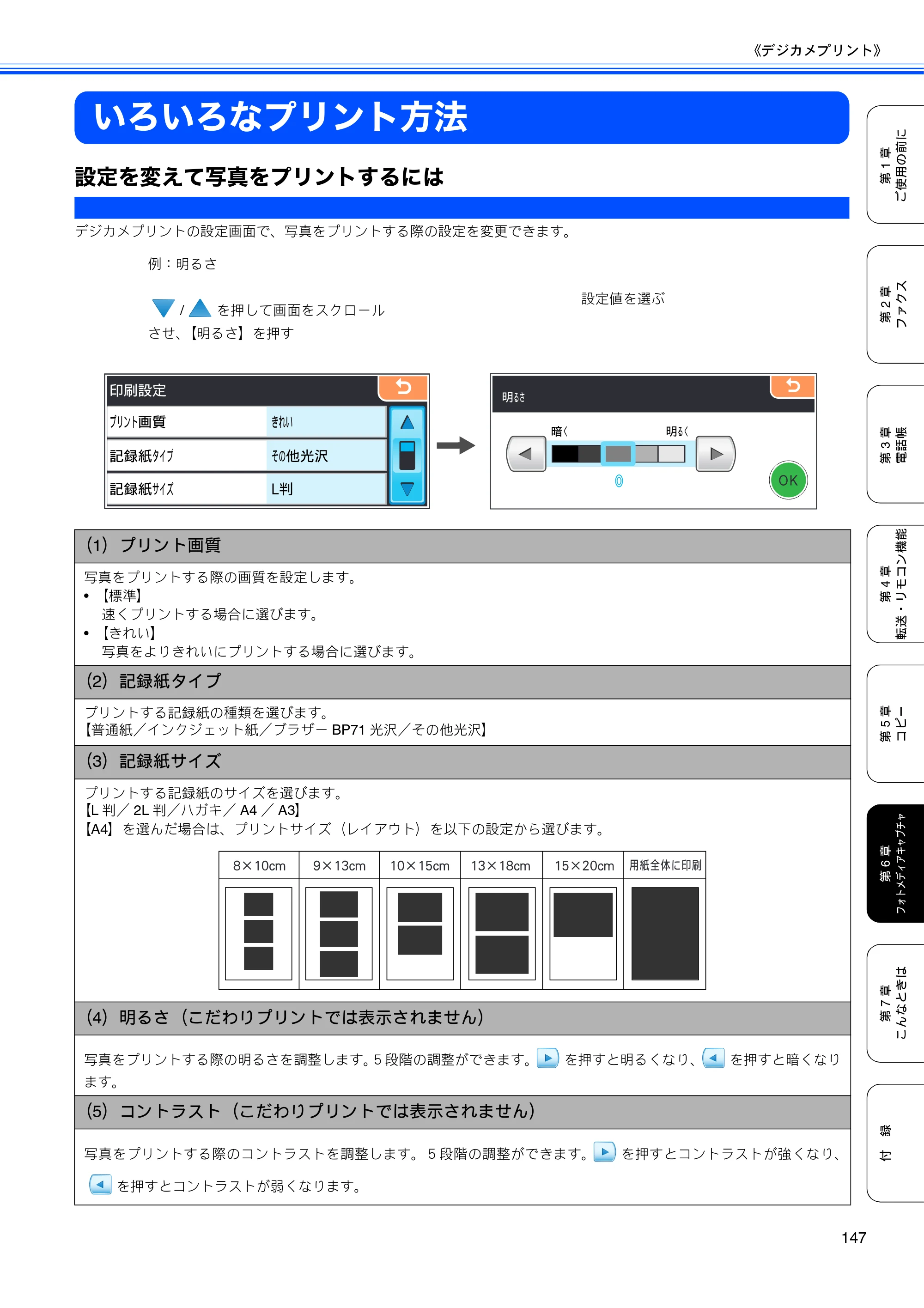Open the 第6章 フォトメディアキャプチャ tab

pyautogui.click(x=895, y=864)
